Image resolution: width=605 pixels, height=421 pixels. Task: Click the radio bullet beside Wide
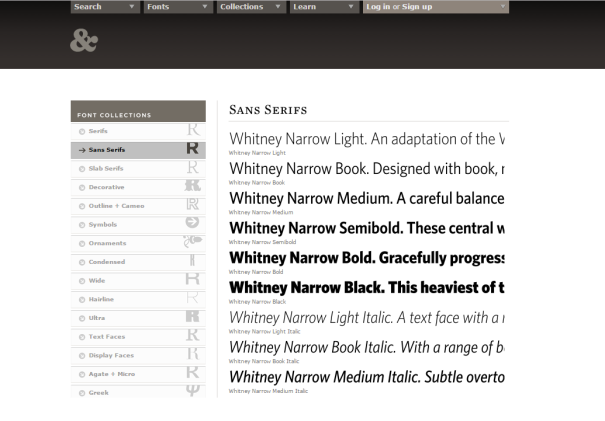[x=82, y=281]
